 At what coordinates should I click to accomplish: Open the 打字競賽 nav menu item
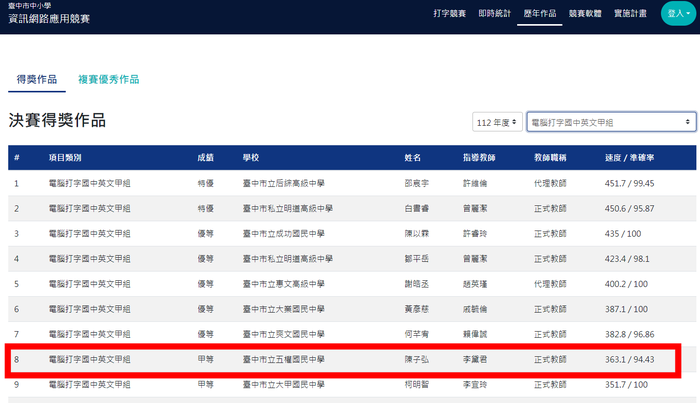point(450,13)
